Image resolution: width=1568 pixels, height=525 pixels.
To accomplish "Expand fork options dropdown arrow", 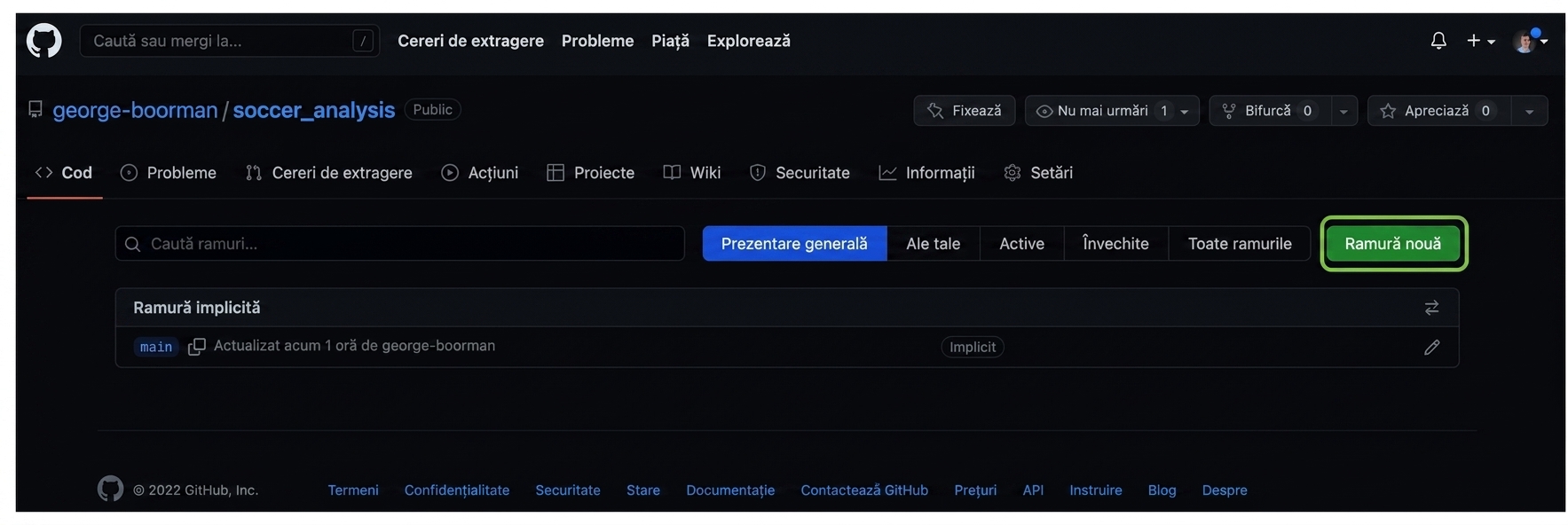I will 1343,111.
